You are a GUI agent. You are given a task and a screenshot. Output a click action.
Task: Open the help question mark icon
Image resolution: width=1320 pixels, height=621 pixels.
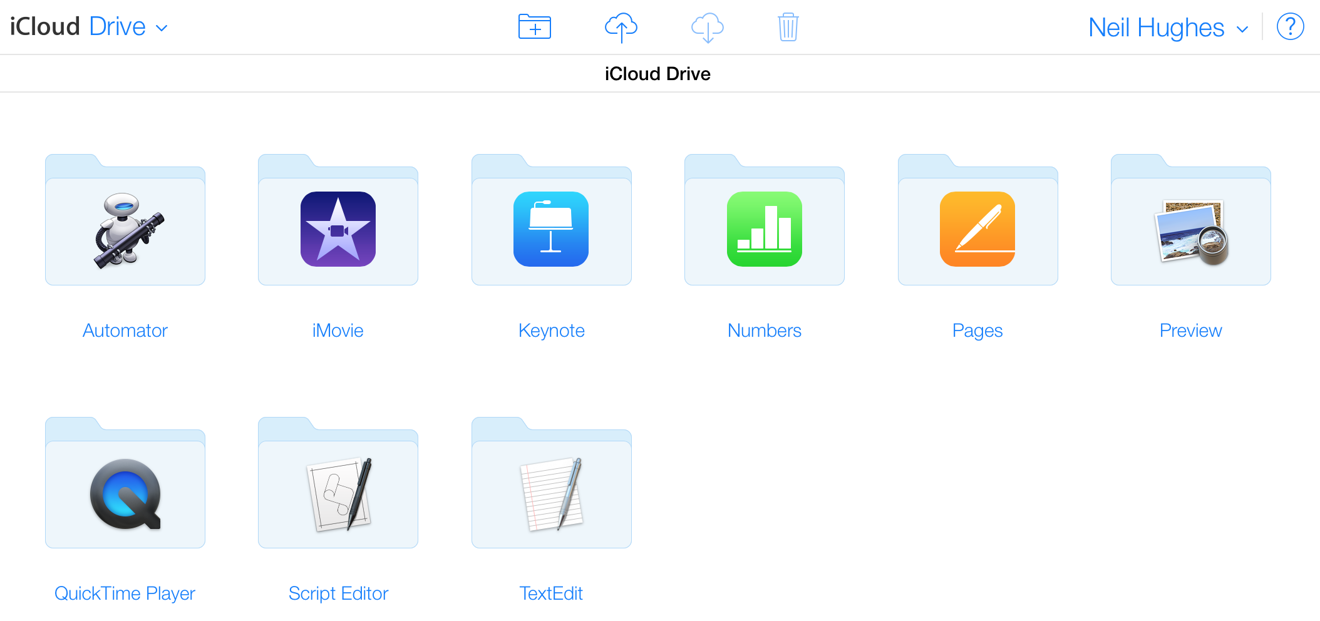click(1290, 27)
